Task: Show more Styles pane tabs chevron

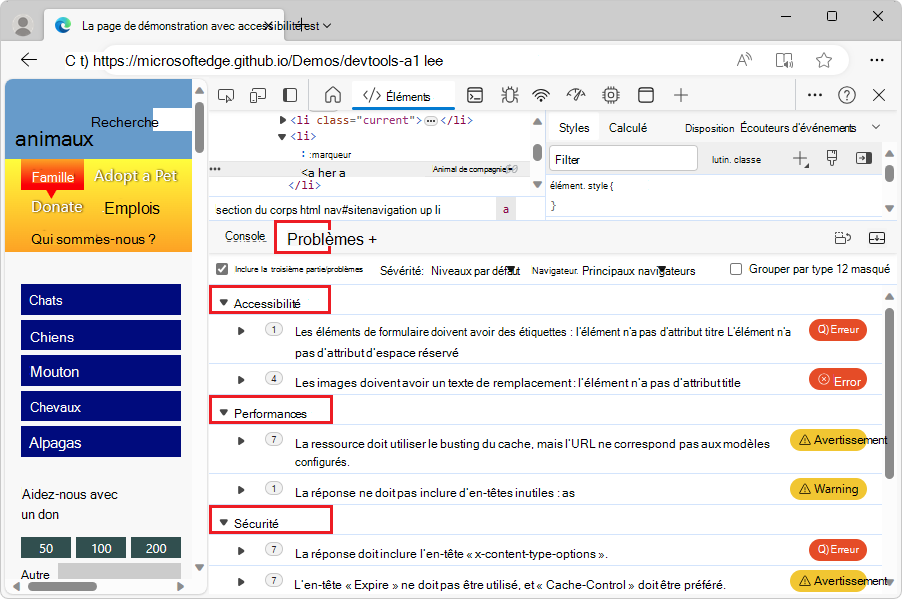Action: point(876,127)
